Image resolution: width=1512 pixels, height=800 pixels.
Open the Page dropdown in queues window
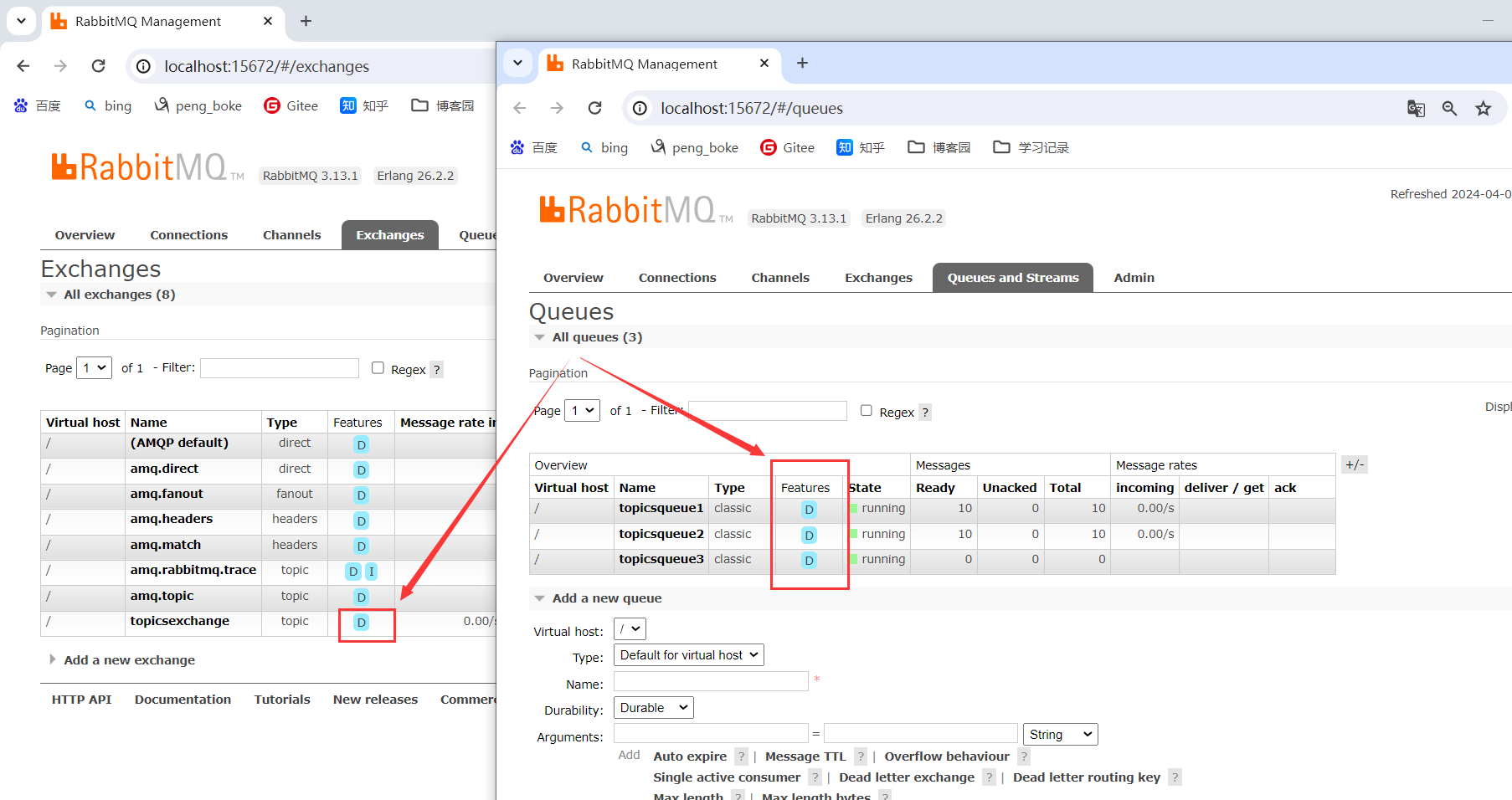tap(582, 411)
